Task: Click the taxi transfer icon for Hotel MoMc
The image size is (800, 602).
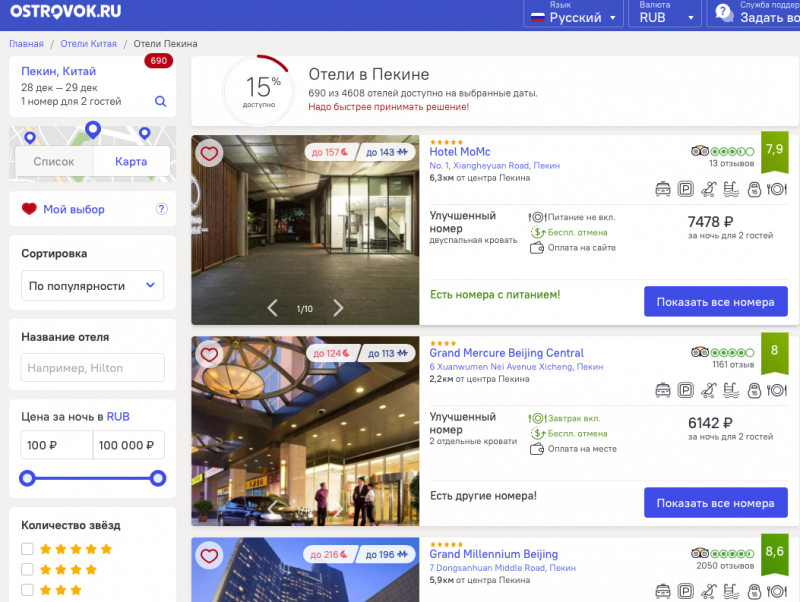Action: pos(663,189)
